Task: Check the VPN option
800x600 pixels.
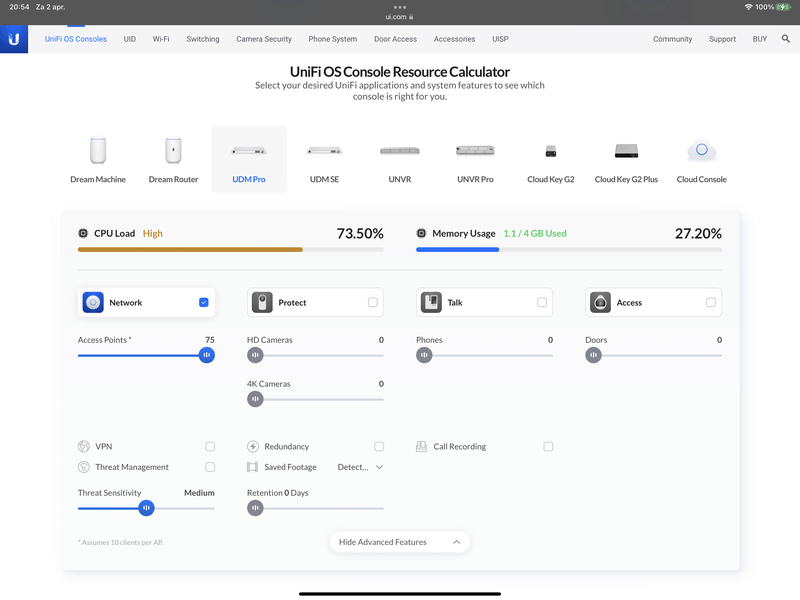Action: [x=210, y=446]
